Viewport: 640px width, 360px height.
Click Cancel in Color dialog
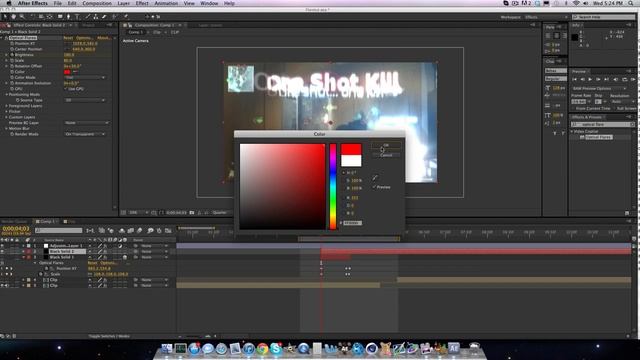pyautogui.click(x=386, y=155)
